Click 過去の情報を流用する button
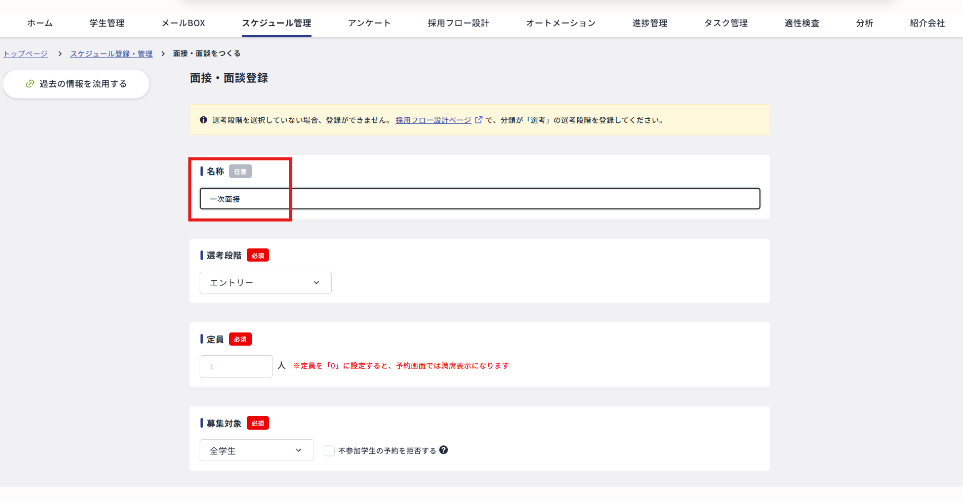 click(x=76, y=84)
